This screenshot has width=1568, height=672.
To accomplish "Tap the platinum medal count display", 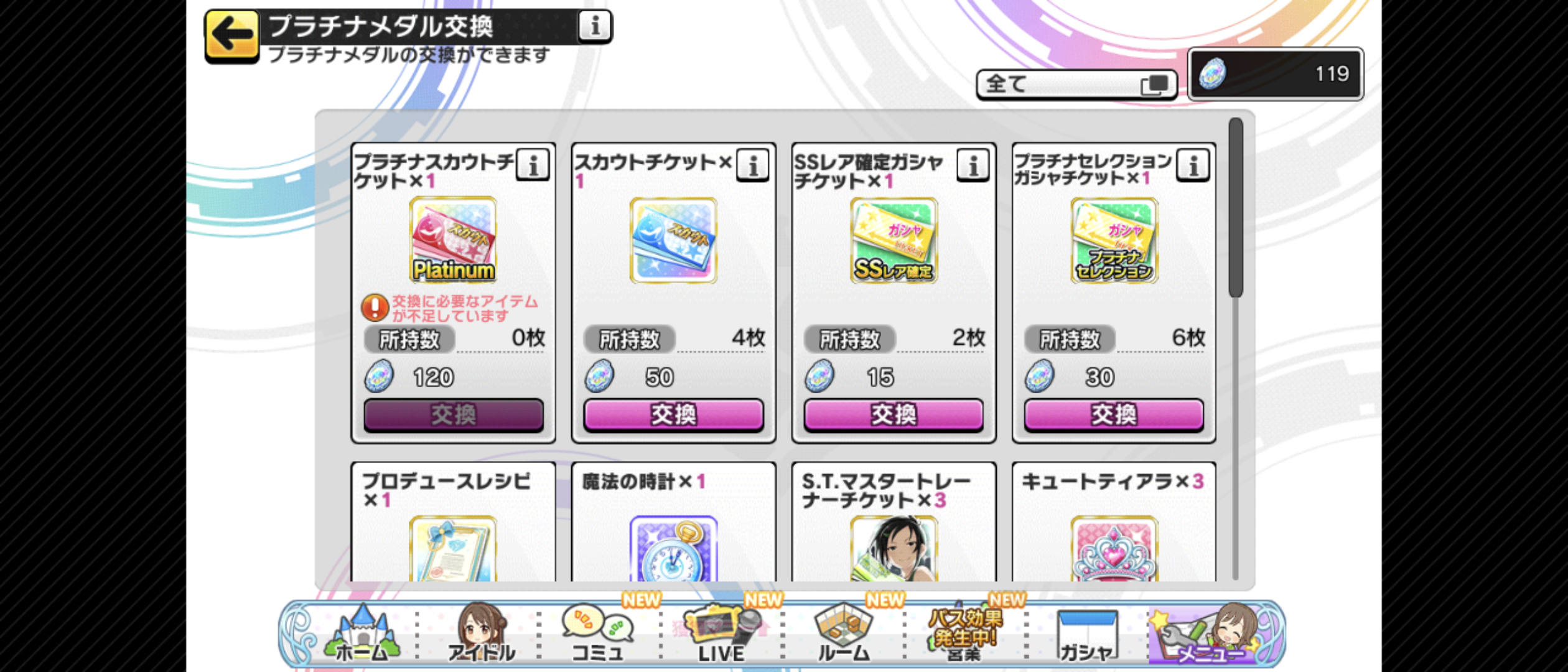I will point(1276,74).
